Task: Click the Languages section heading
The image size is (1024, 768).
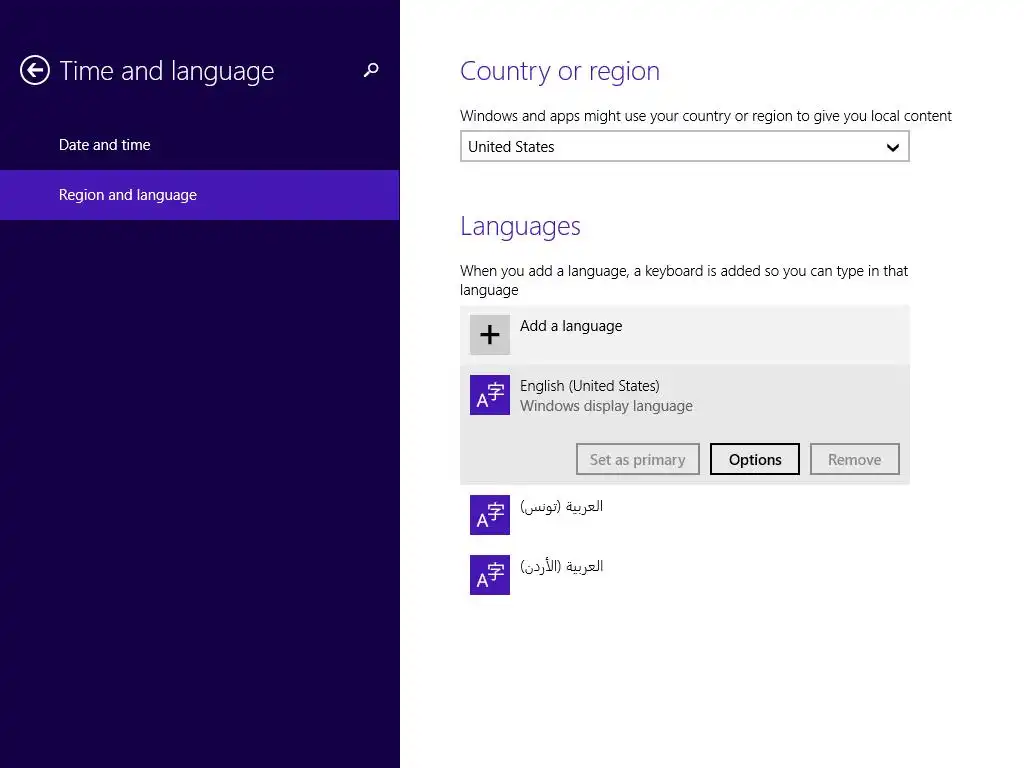Action: click(520, 227)
